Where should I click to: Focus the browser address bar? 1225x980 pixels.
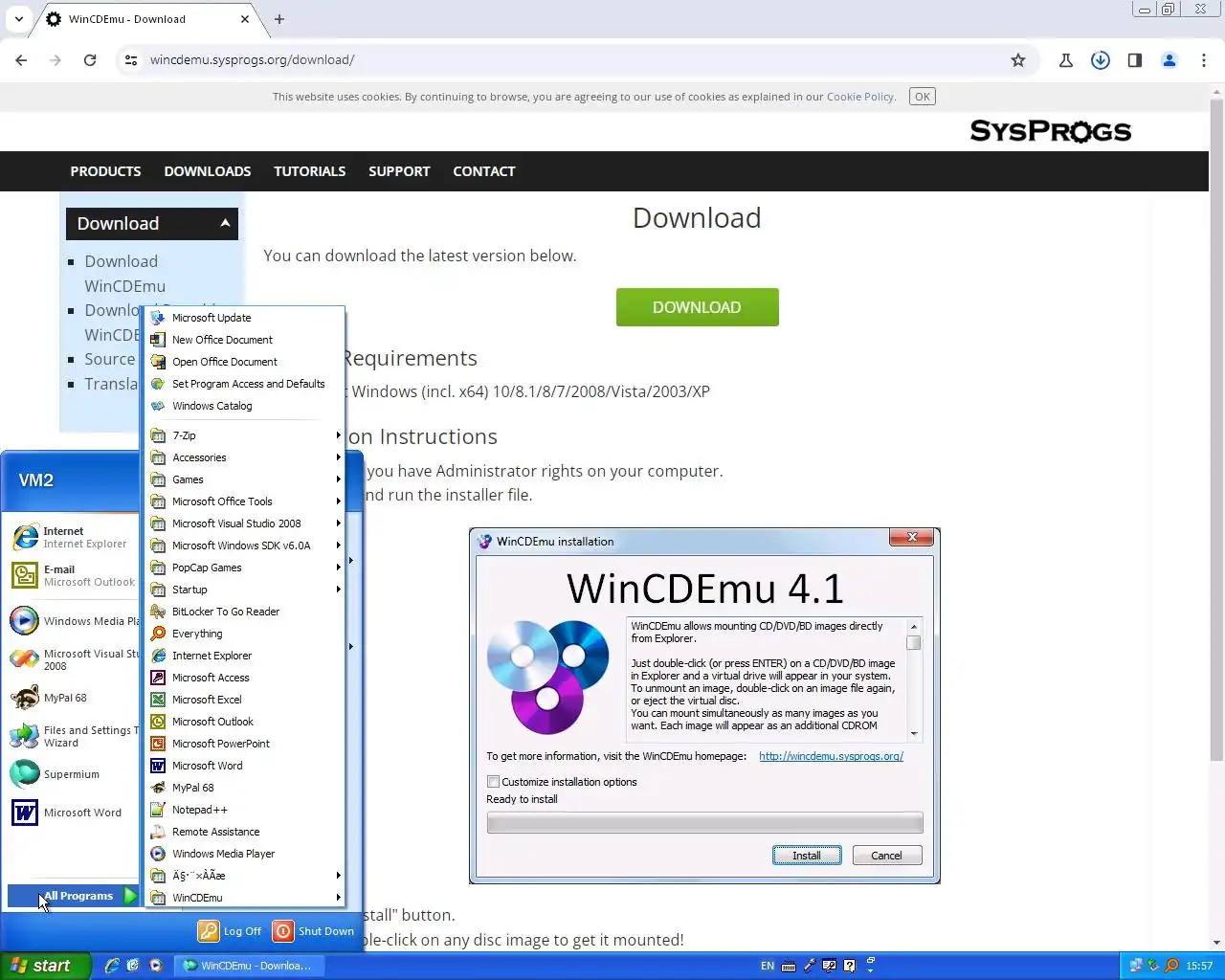pos(574,60)
